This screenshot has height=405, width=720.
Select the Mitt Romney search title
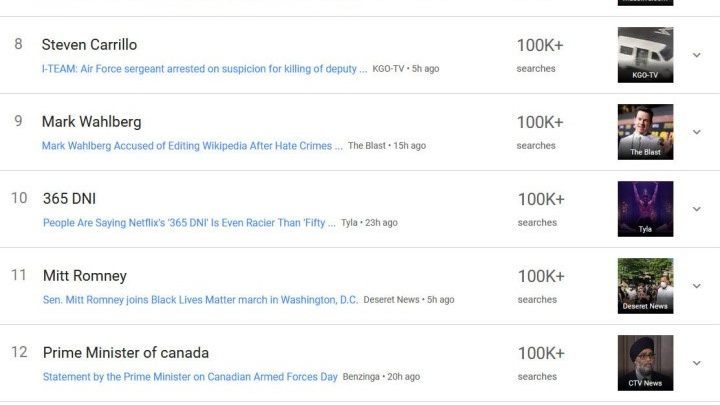pos(84,276)
